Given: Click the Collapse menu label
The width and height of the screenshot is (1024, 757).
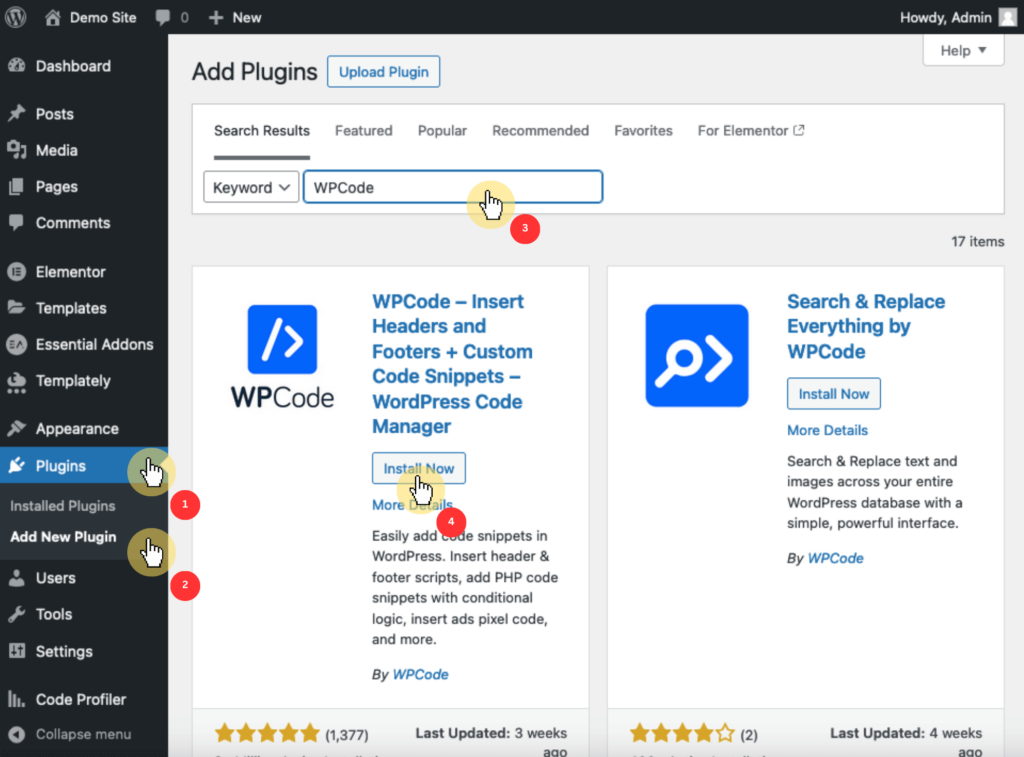Looking at the screenshot, I should coord(84,734).
